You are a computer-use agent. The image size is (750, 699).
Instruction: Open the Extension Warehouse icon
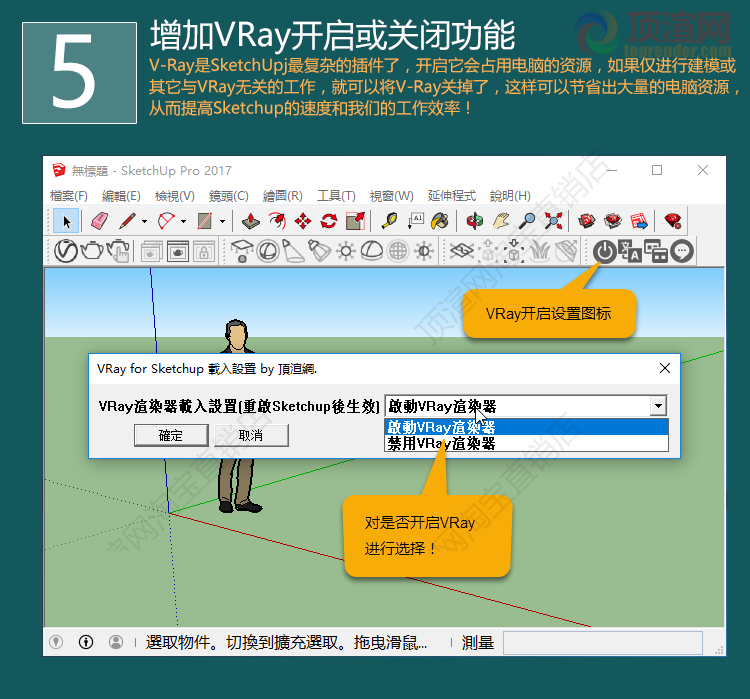pos(613,222)
